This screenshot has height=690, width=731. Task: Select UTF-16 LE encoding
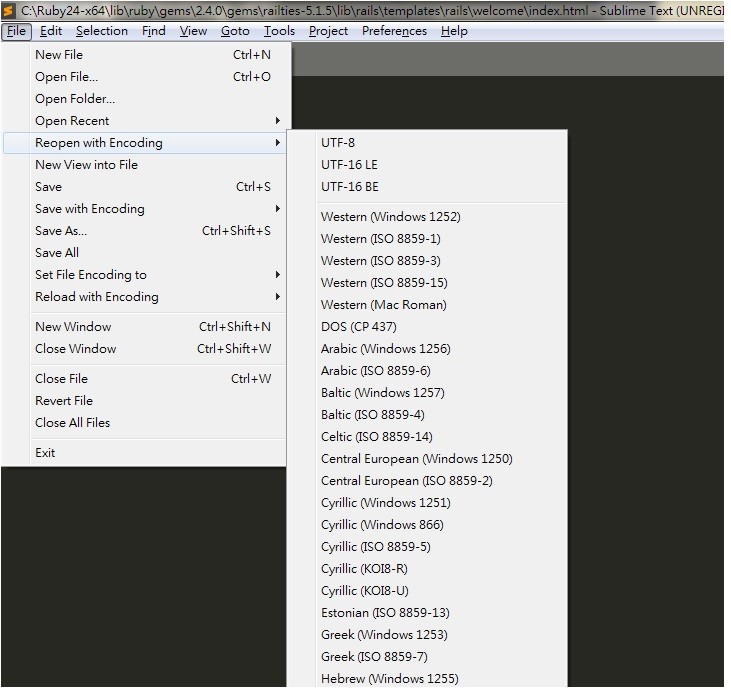click(428, 165)
